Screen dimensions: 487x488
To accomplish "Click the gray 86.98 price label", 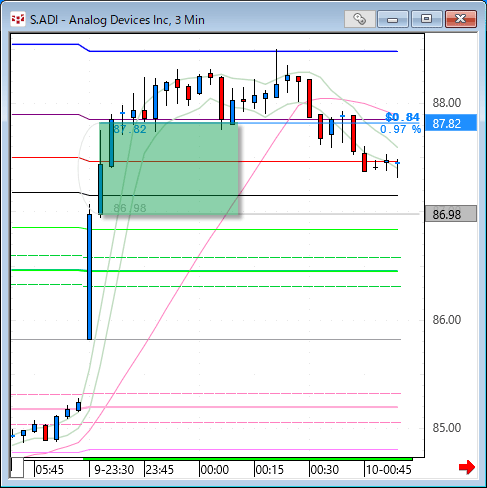I will (x=451, y=214).
